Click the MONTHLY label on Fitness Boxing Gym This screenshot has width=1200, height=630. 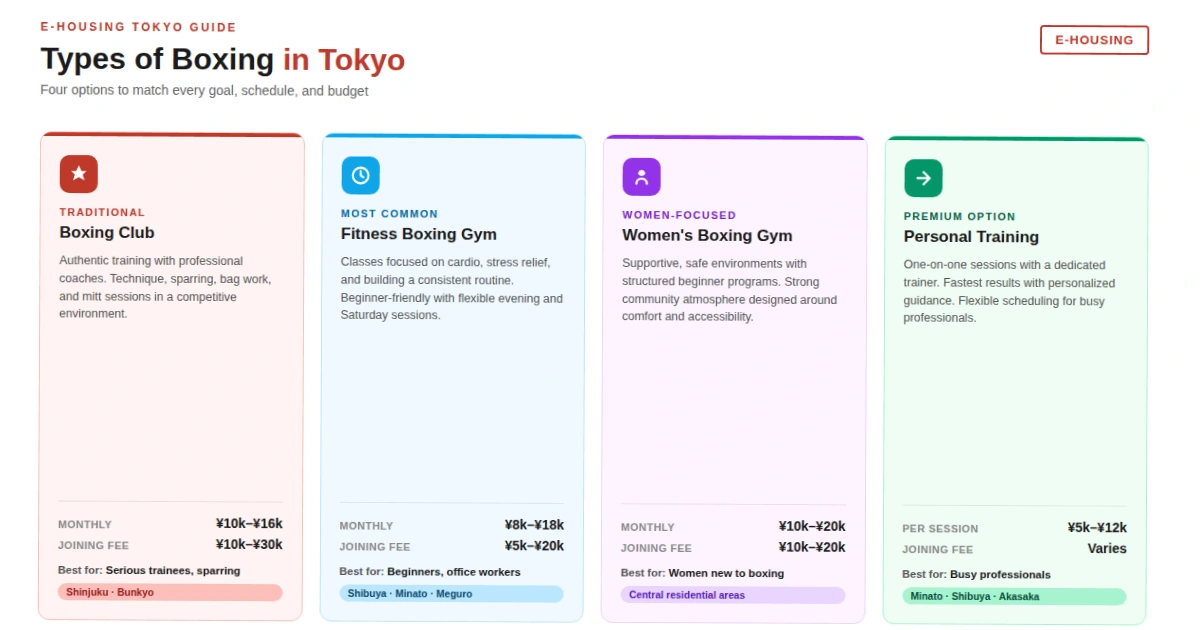pos(366,525)
